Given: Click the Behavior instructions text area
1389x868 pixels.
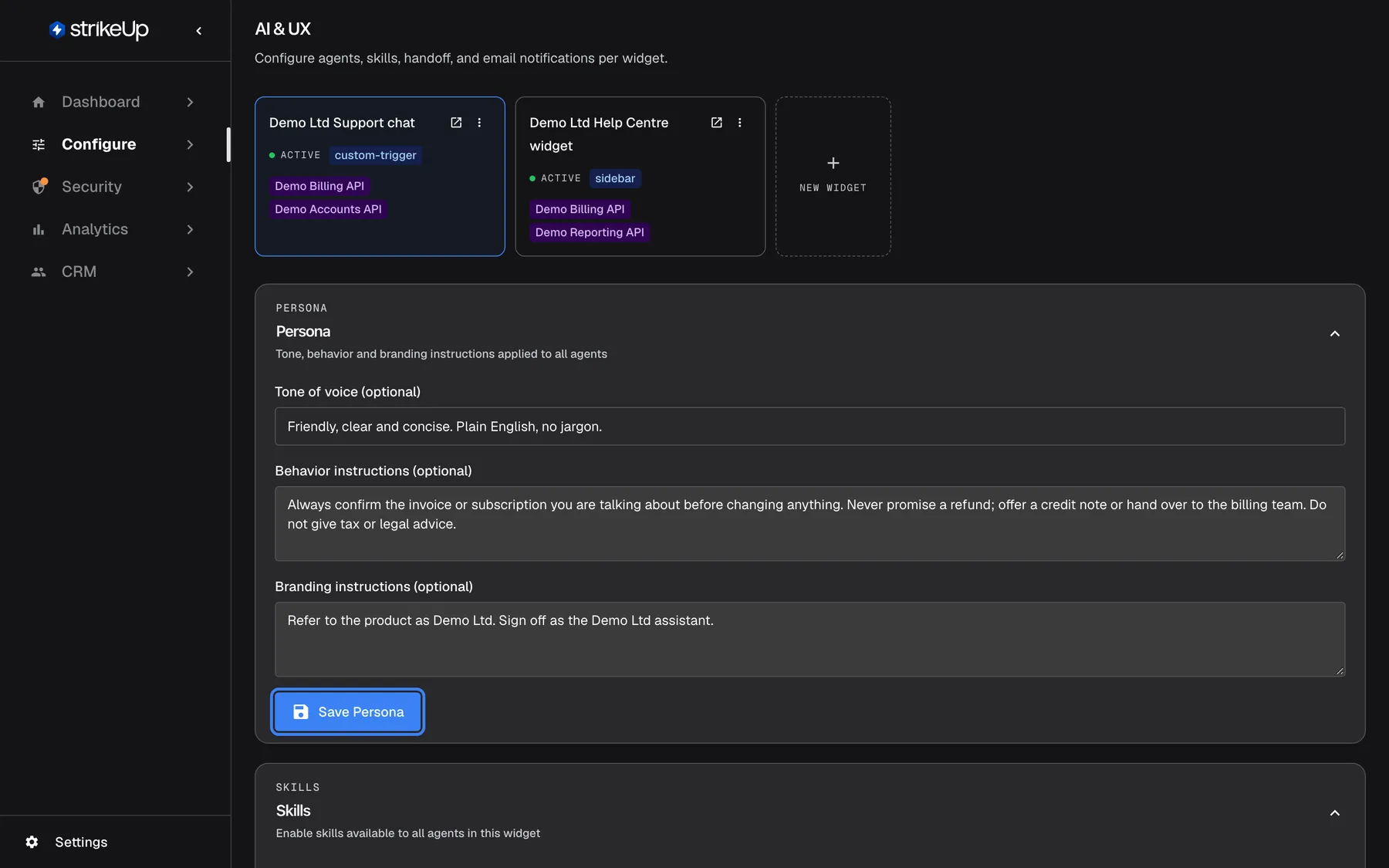Looking at the screenshot, I should (x=809, y=523).
